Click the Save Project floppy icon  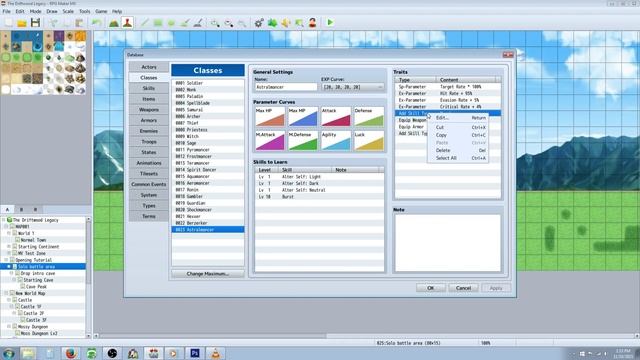pyautogui.click(x=35, y=23)
